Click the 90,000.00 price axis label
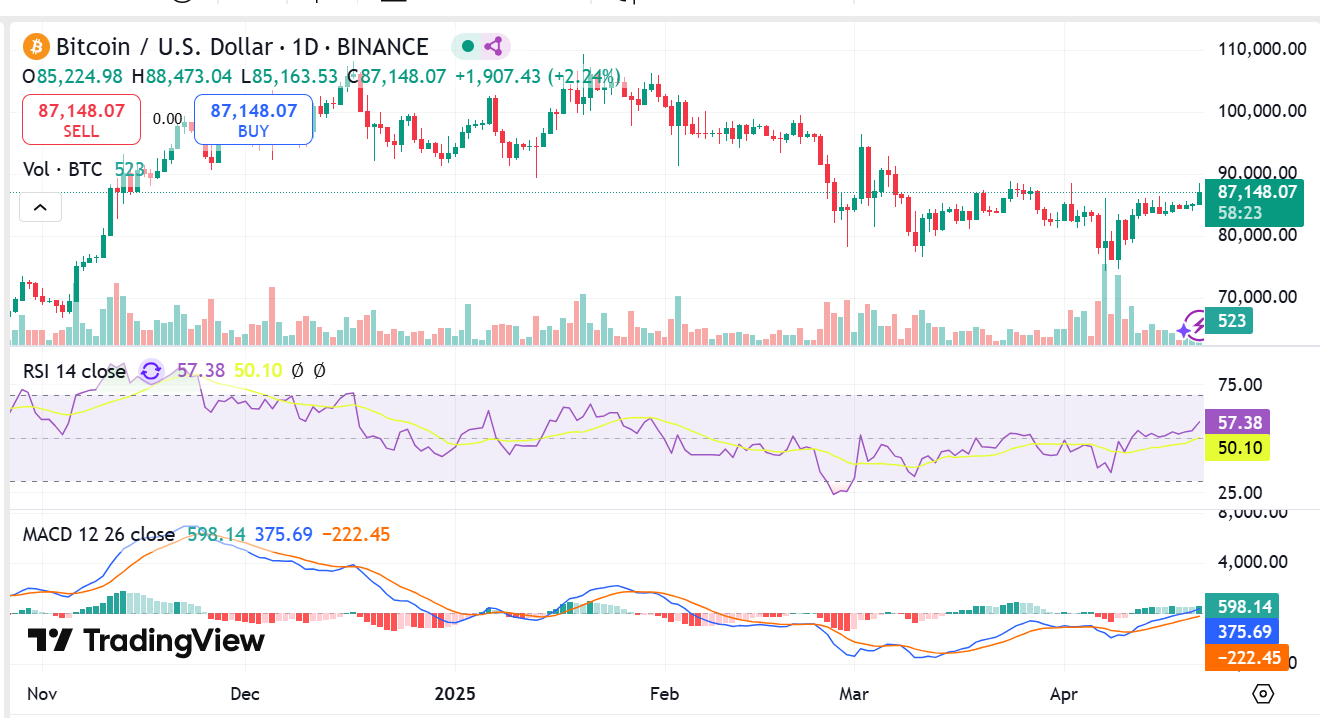The width and height of the screenshot is (1320, 718). point(1256,172)
